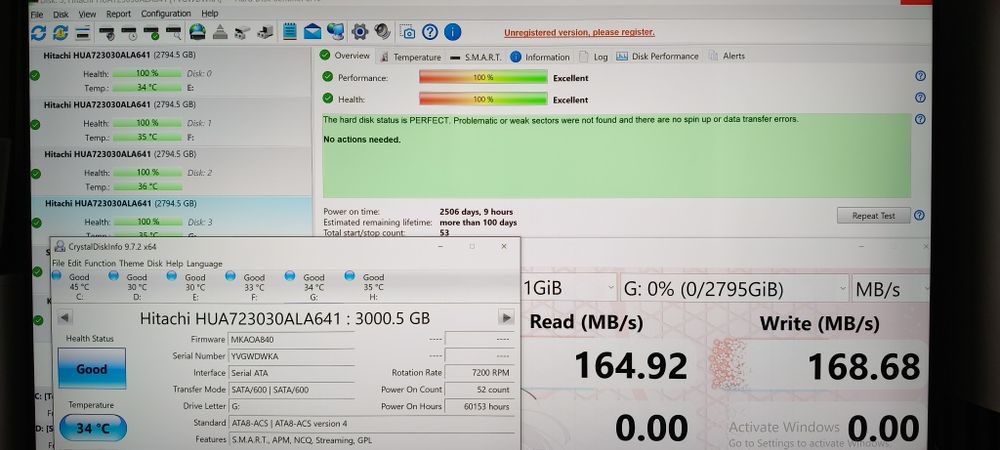Click the help icon beside the status text box

click(x=920, y=119)
